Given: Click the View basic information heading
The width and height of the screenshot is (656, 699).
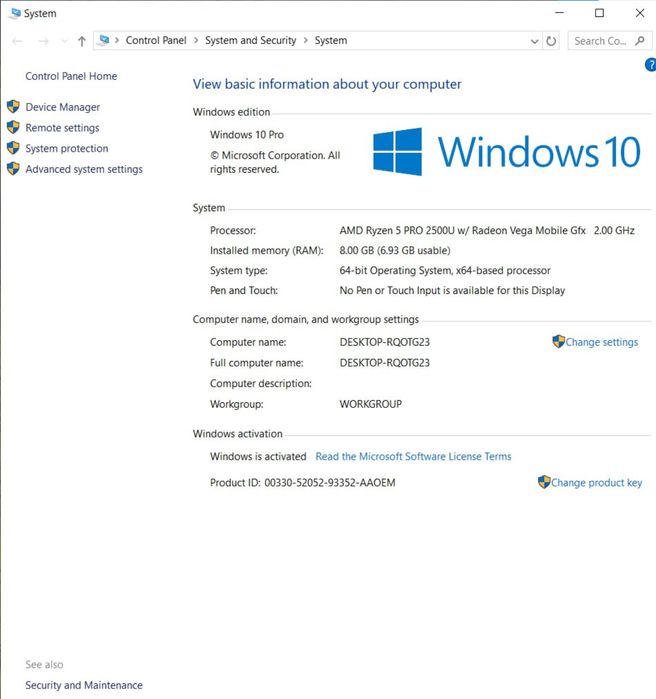Looking at the screenshot, I should pos(327,84).
